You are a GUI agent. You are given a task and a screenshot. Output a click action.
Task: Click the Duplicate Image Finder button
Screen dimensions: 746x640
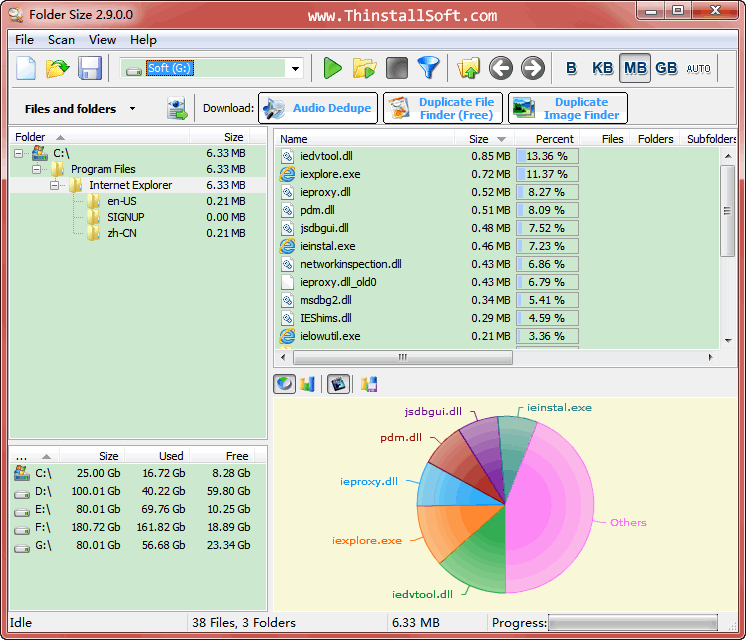[568, 108]
